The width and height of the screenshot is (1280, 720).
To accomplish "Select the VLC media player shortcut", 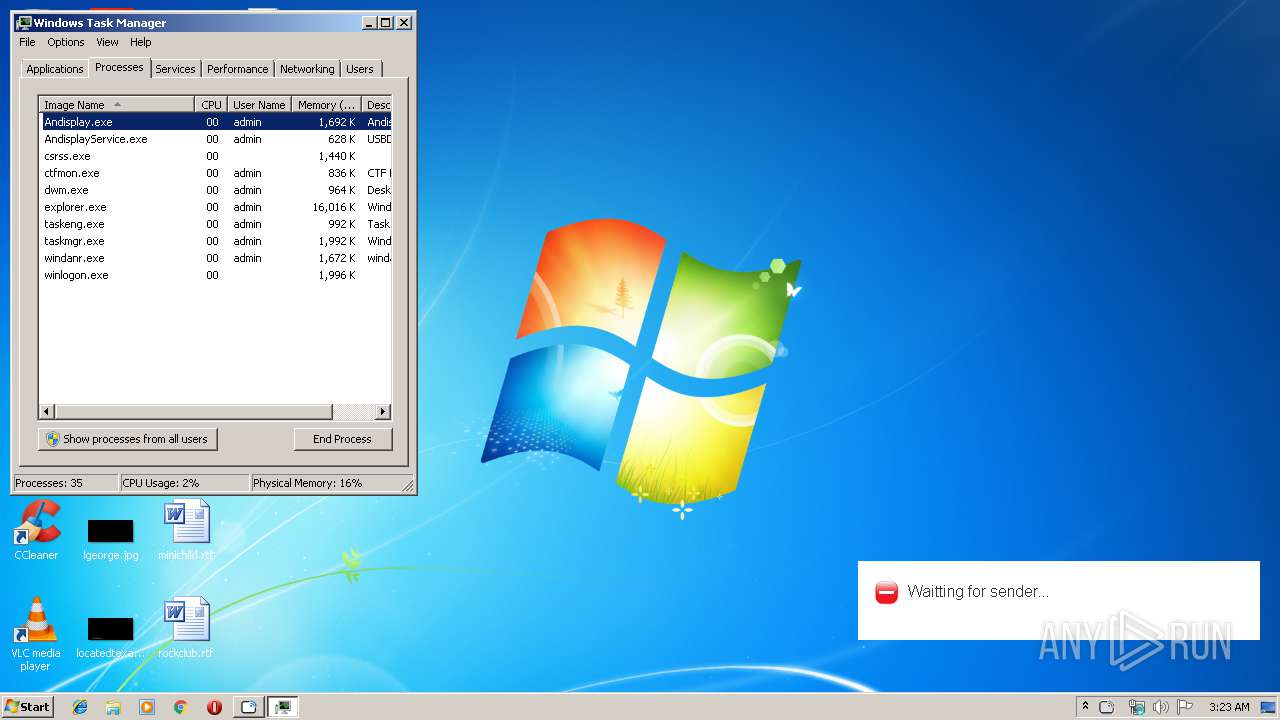I will (x=36, y=634).
